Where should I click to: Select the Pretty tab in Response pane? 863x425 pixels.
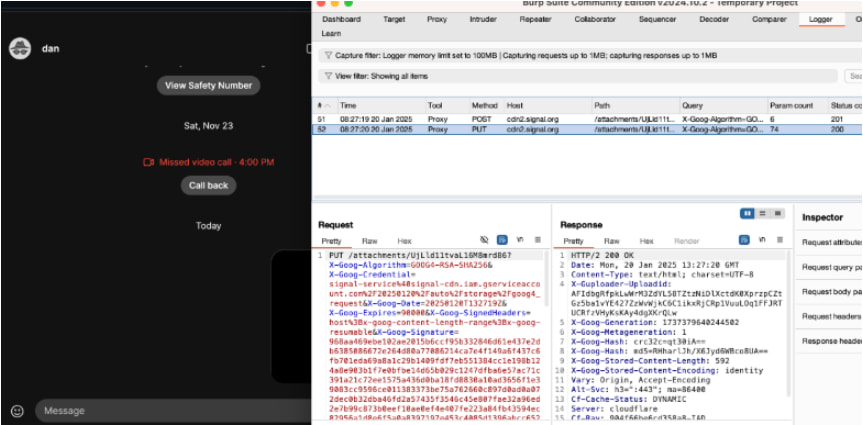[x=573, y=241]
